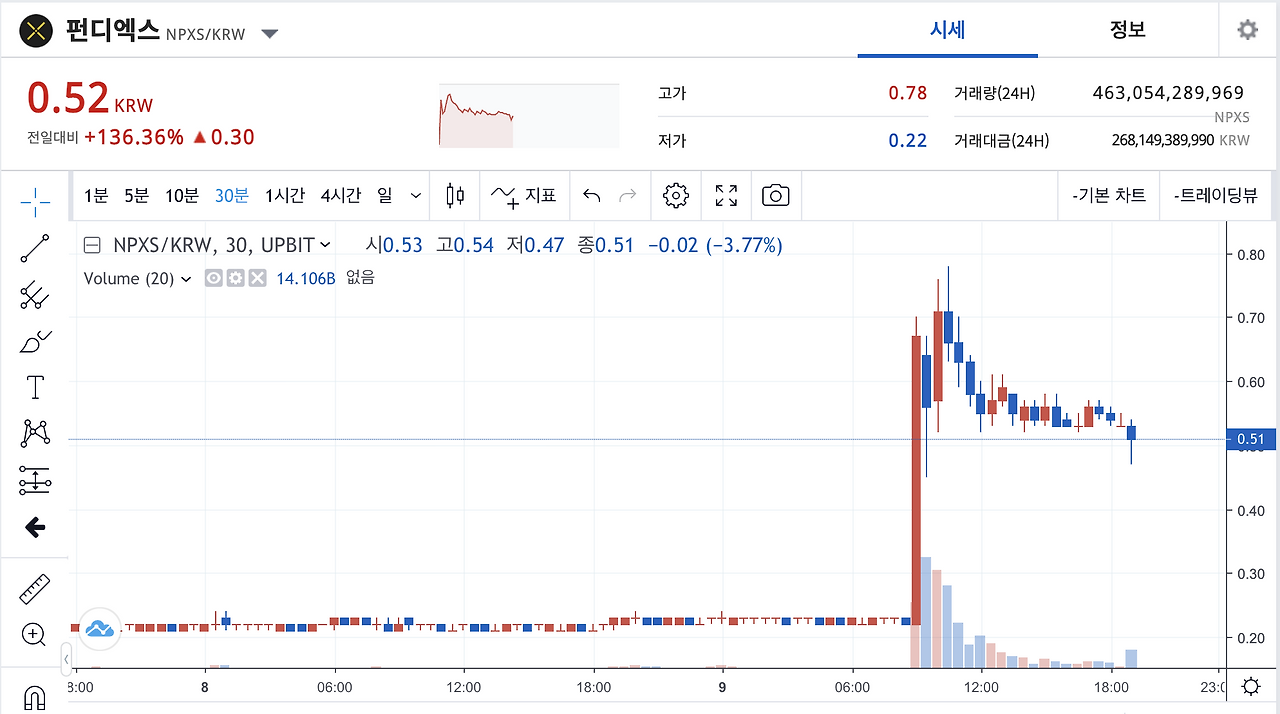Set chart interval to 4시간
1280x714 pixels.
pyautogui.click(x=341, y=196)
